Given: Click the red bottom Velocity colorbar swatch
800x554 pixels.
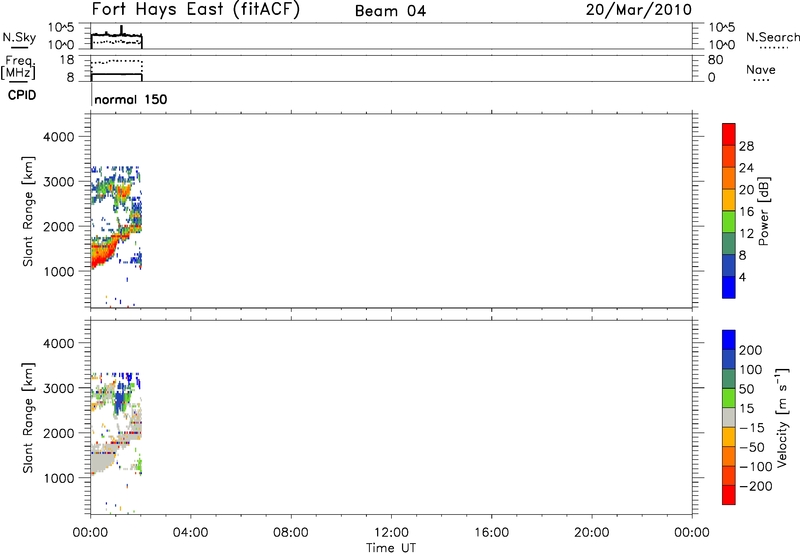Looking at the screenshot, I should click(729, 495).
